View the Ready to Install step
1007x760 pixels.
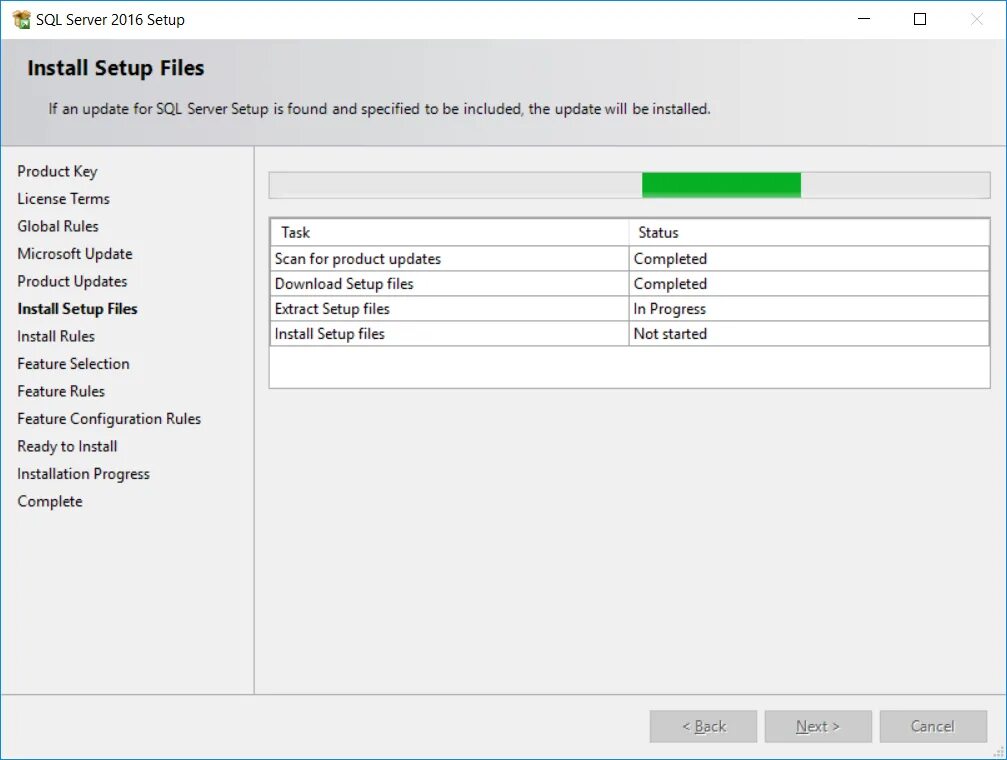click(x=66, y=446)
